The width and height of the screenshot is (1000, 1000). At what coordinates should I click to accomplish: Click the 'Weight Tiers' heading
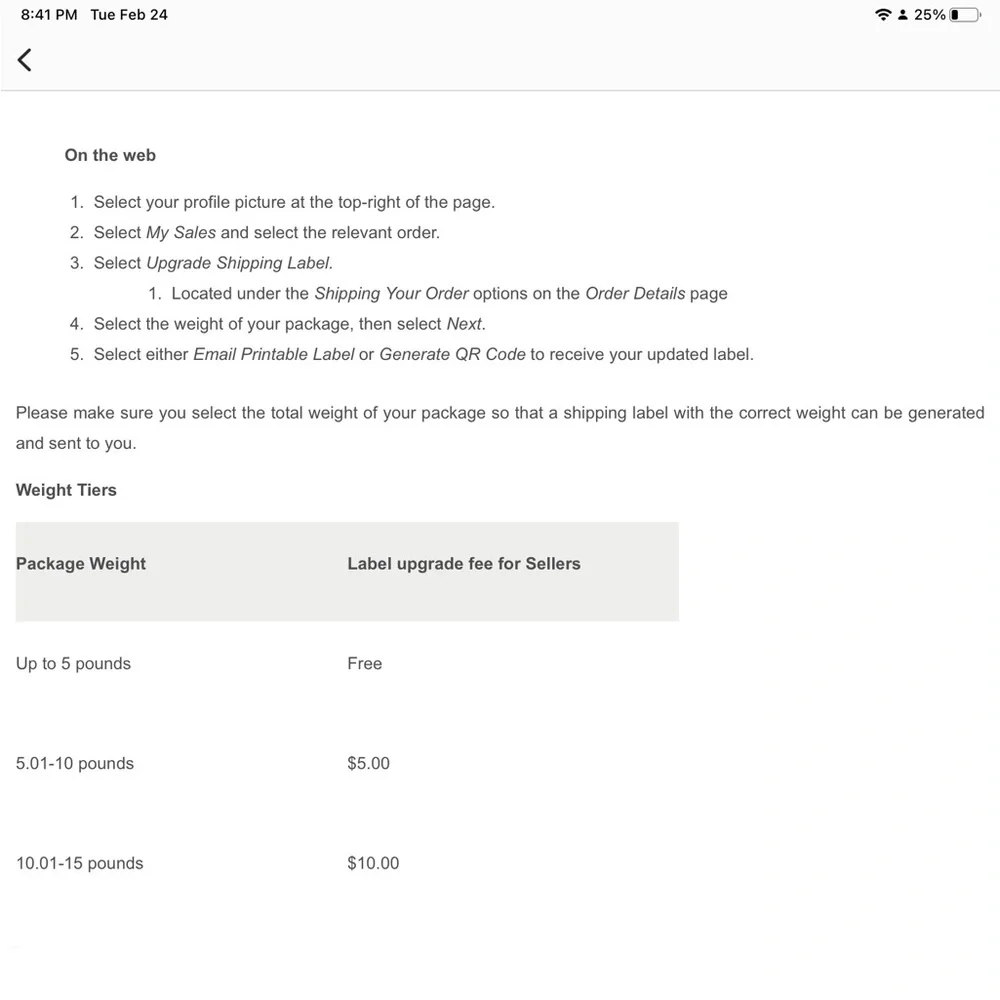66,490
